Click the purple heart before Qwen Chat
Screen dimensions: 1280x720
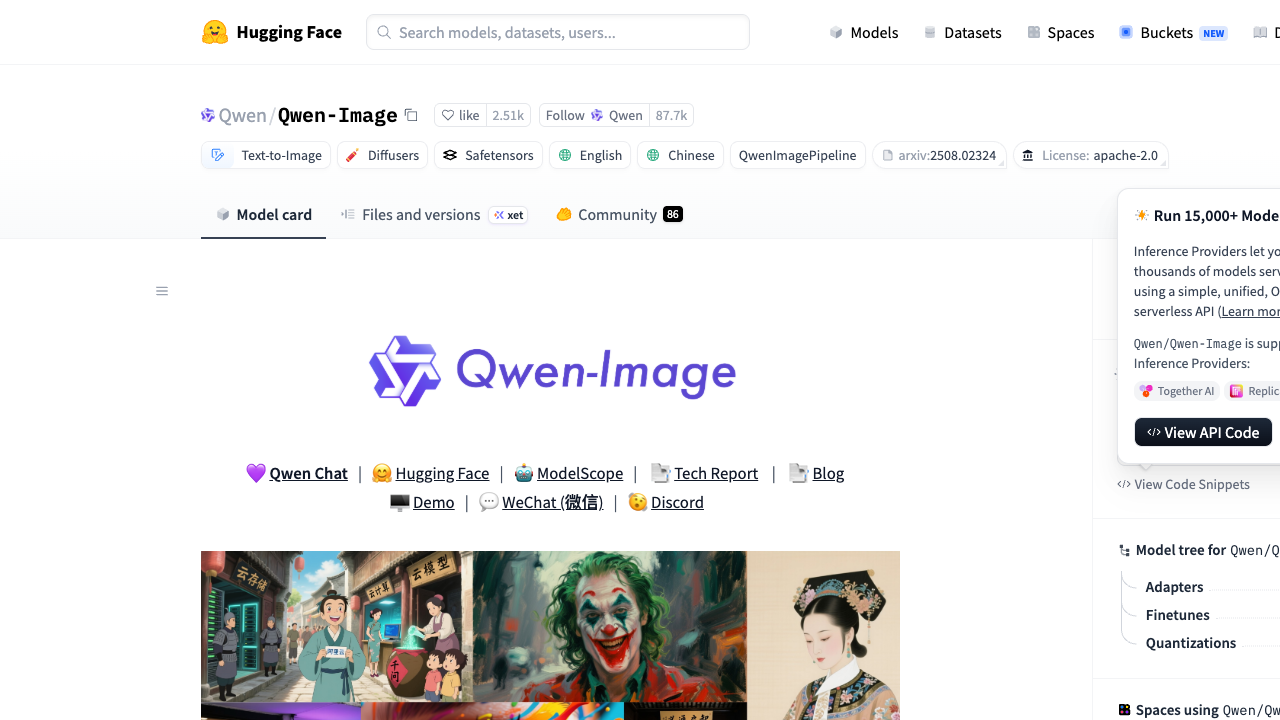256,473
